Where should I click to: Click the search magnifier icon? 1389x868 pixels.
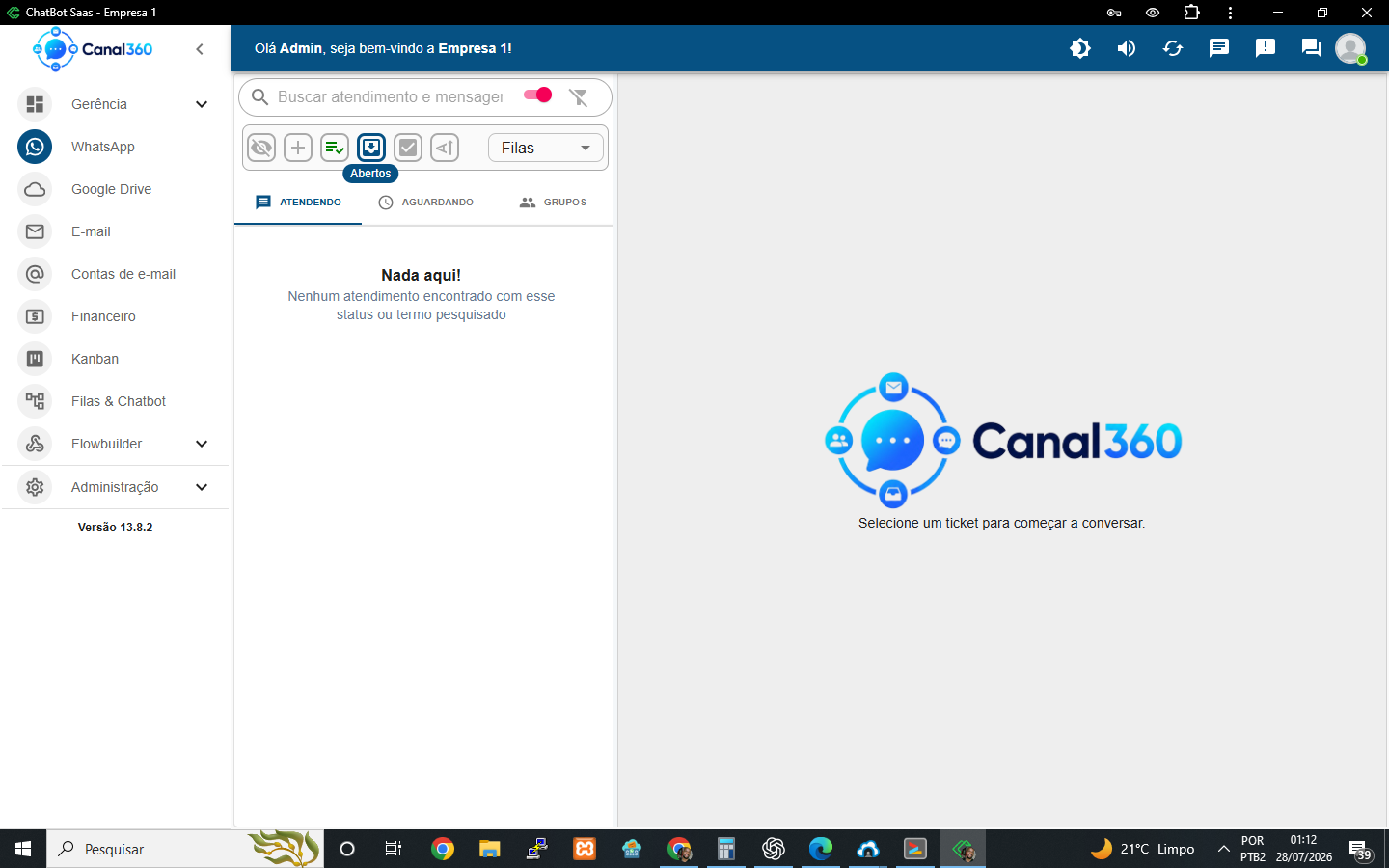coord(259,96)
